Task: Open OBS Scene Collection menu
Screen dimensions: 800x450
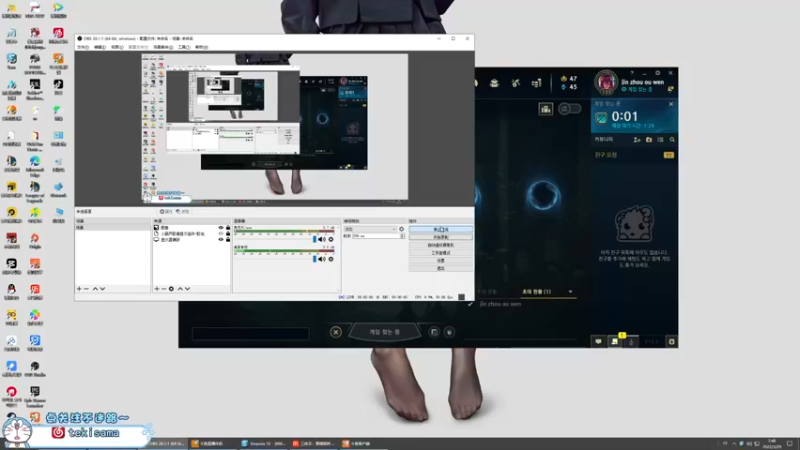Action: coord(163,47)
